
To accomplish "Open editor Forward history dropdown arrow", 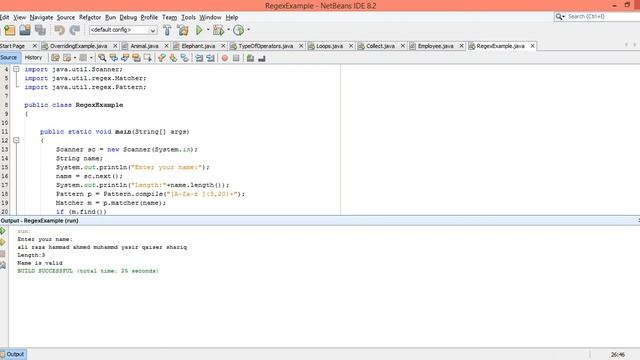I will [x=91, y=58].
